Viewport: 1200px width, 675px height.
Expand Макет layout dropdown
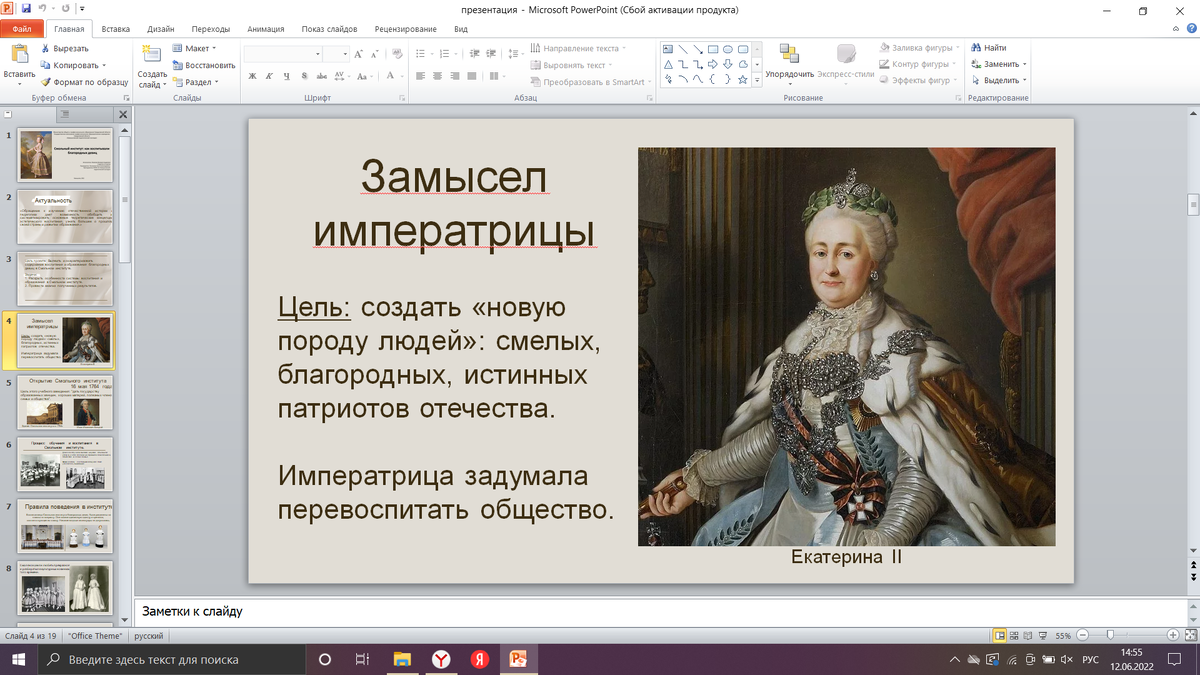pos(195,48)
